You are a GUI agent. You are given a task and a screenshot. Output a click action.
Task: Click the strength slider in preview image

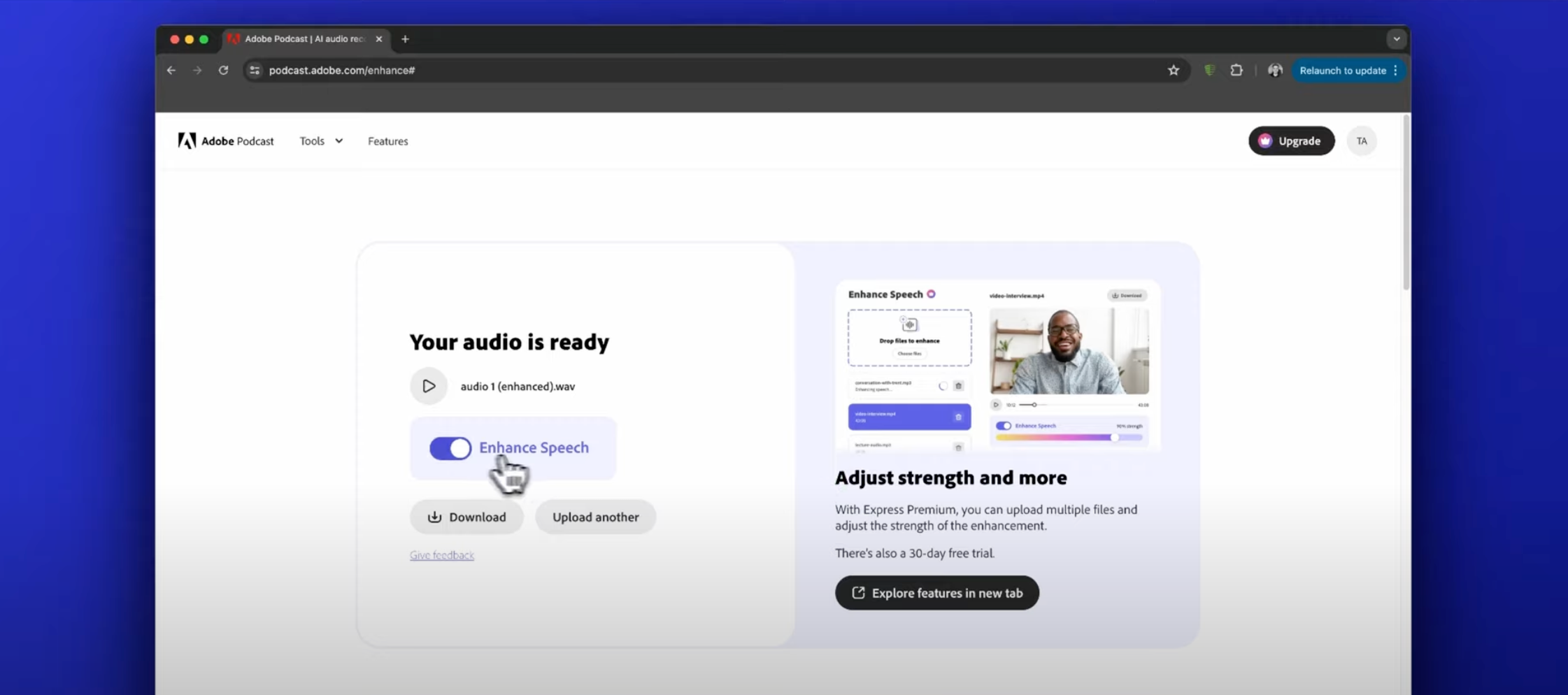pyautogui.click(x=1069, y=438)
